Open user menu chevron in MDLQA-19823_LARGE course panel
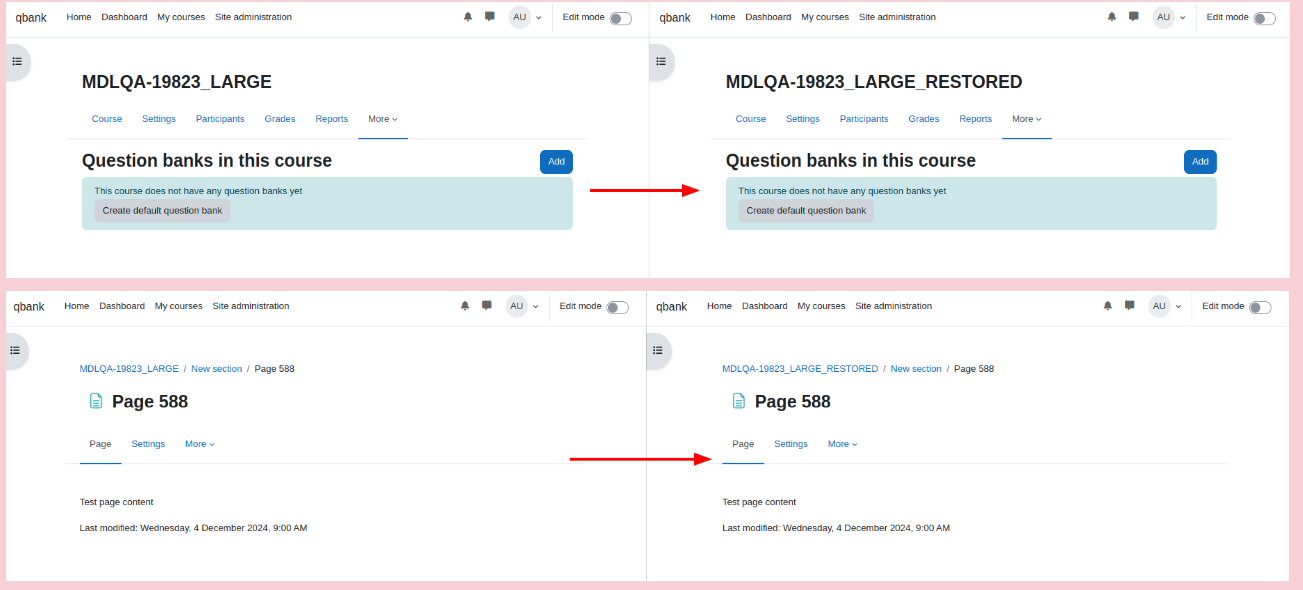 [539, 17]
